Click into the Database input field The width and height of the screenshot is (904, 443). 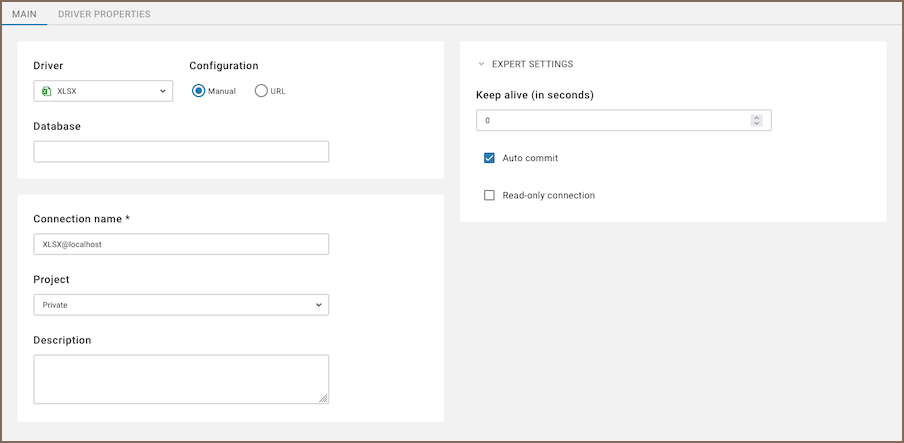click(x=181, y=152)
